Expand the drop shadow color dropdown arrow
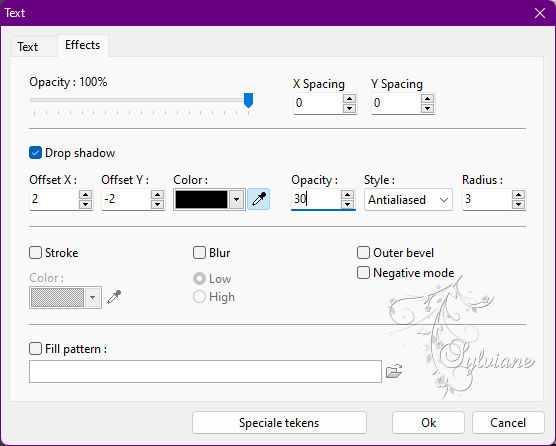The image size is (556, 446). point(237,200)
